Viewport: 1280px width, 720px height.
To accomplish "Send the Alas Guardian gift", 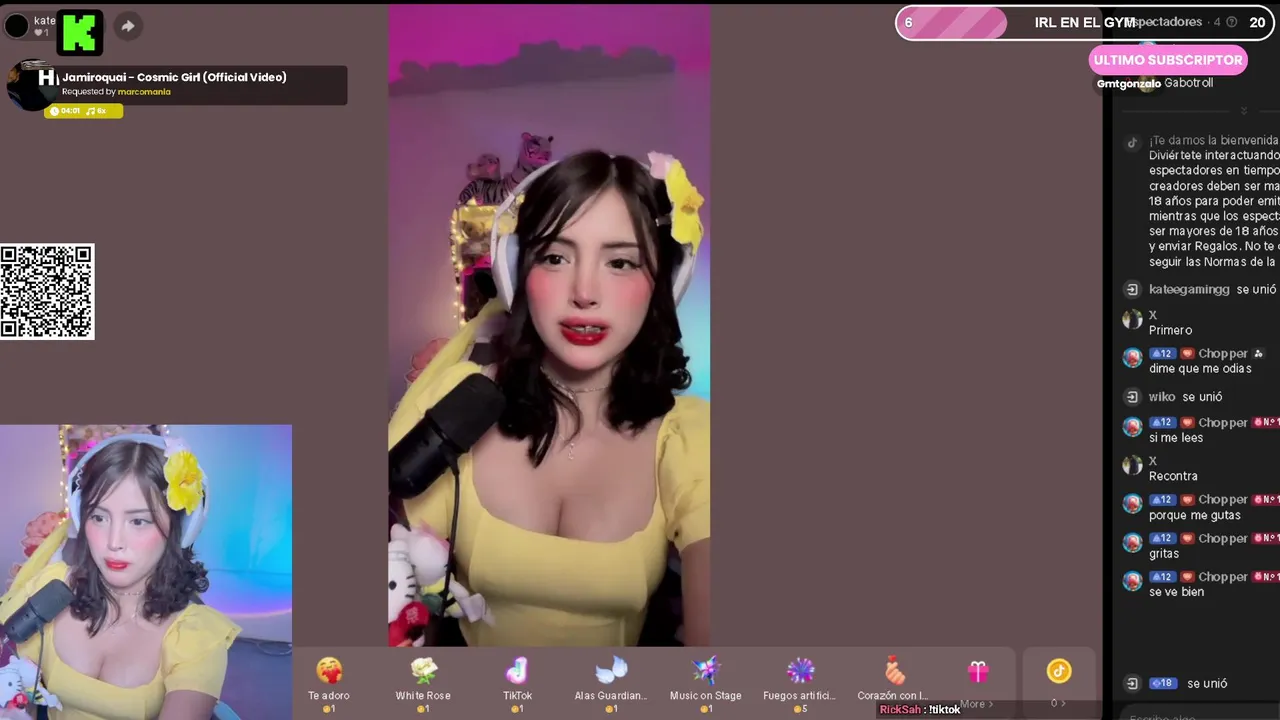I will pyautogui.click(x=611, y=684).
